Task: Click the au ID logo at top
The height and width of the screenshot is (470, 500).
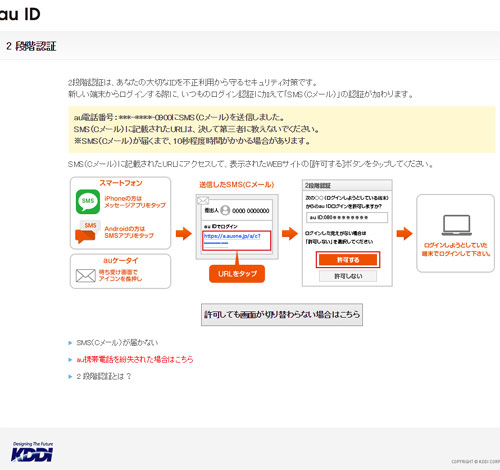Action: click(x=20, y=14)
